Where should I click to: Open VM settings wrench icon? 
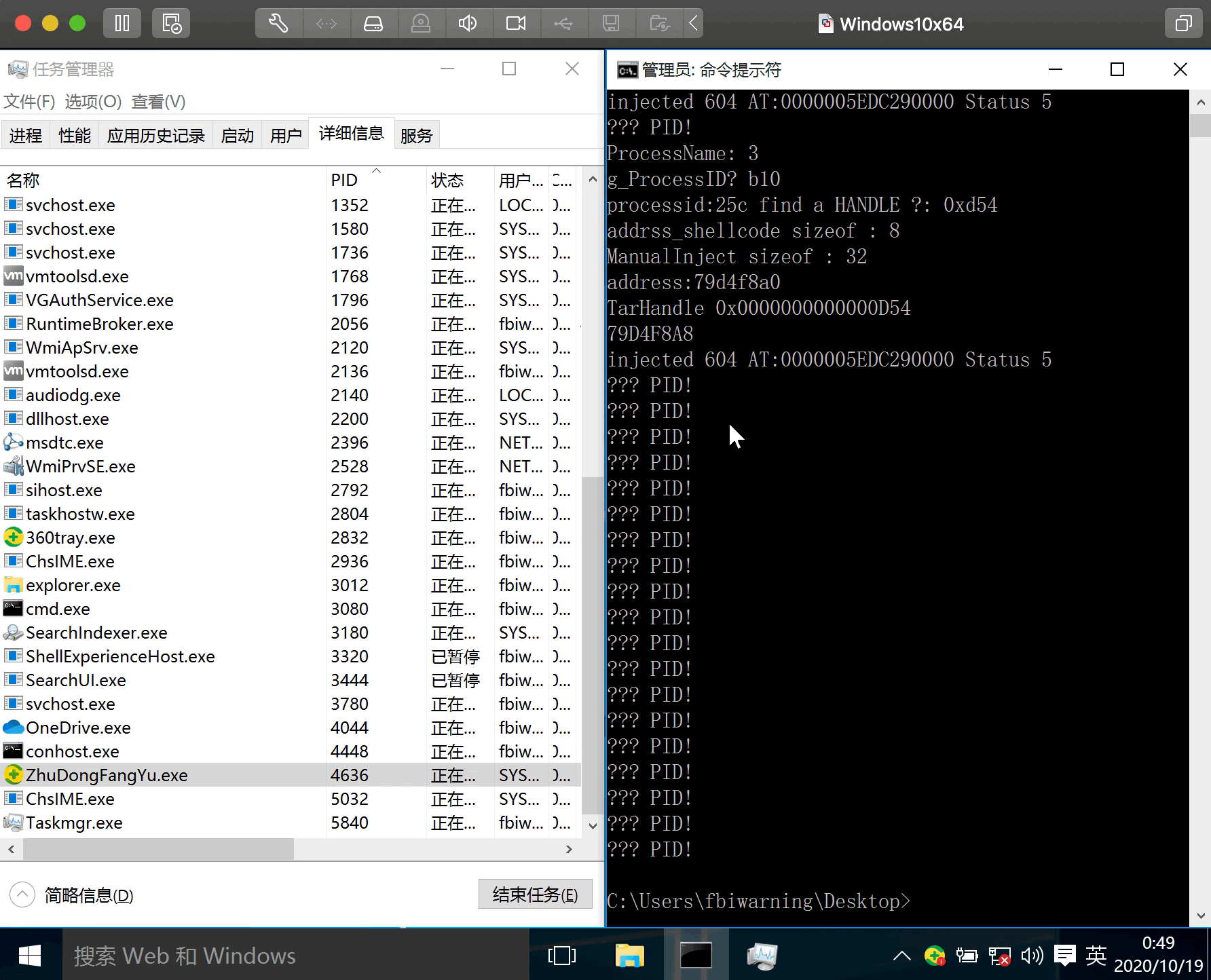coord(278,24)
